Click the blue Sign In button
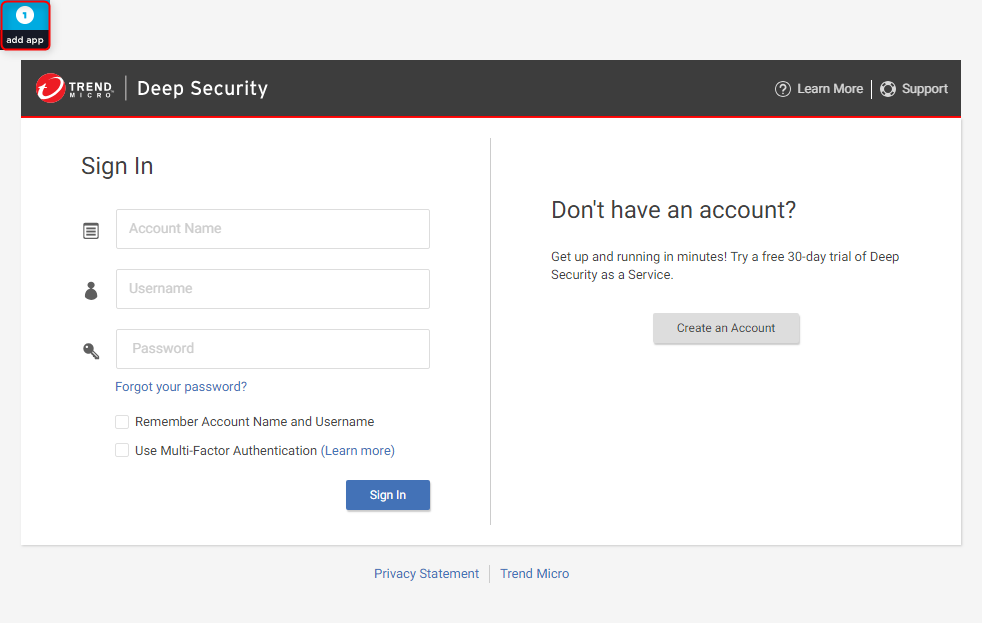 point(388,495)
